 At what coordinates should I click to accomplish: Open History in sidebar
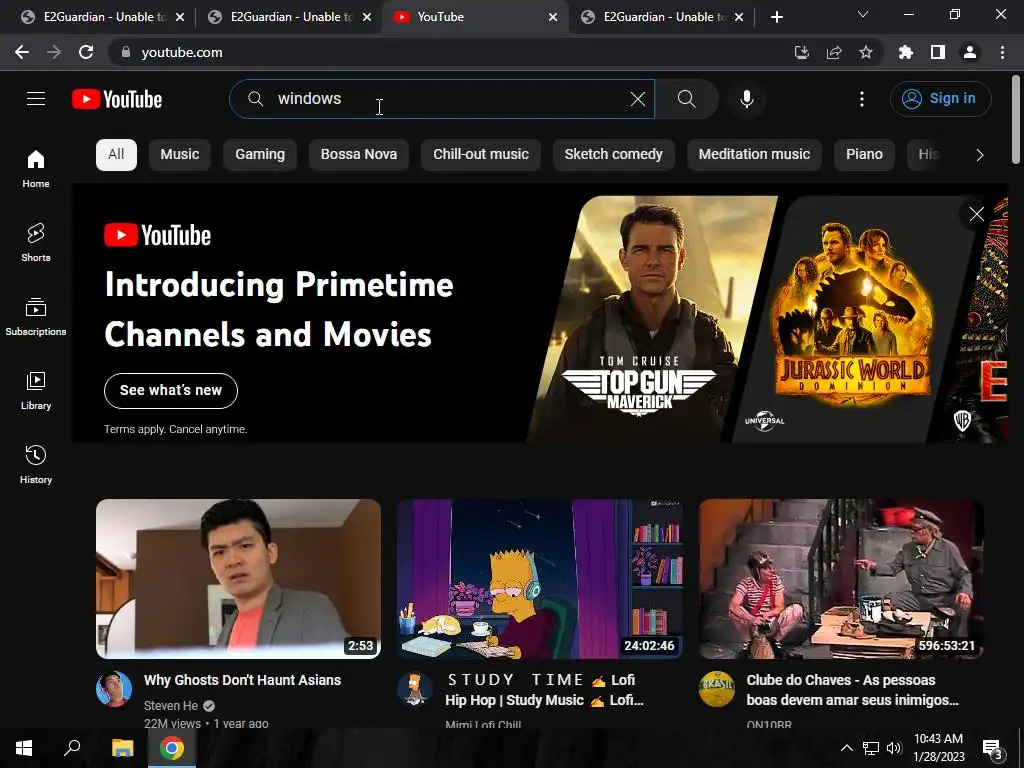36,464
